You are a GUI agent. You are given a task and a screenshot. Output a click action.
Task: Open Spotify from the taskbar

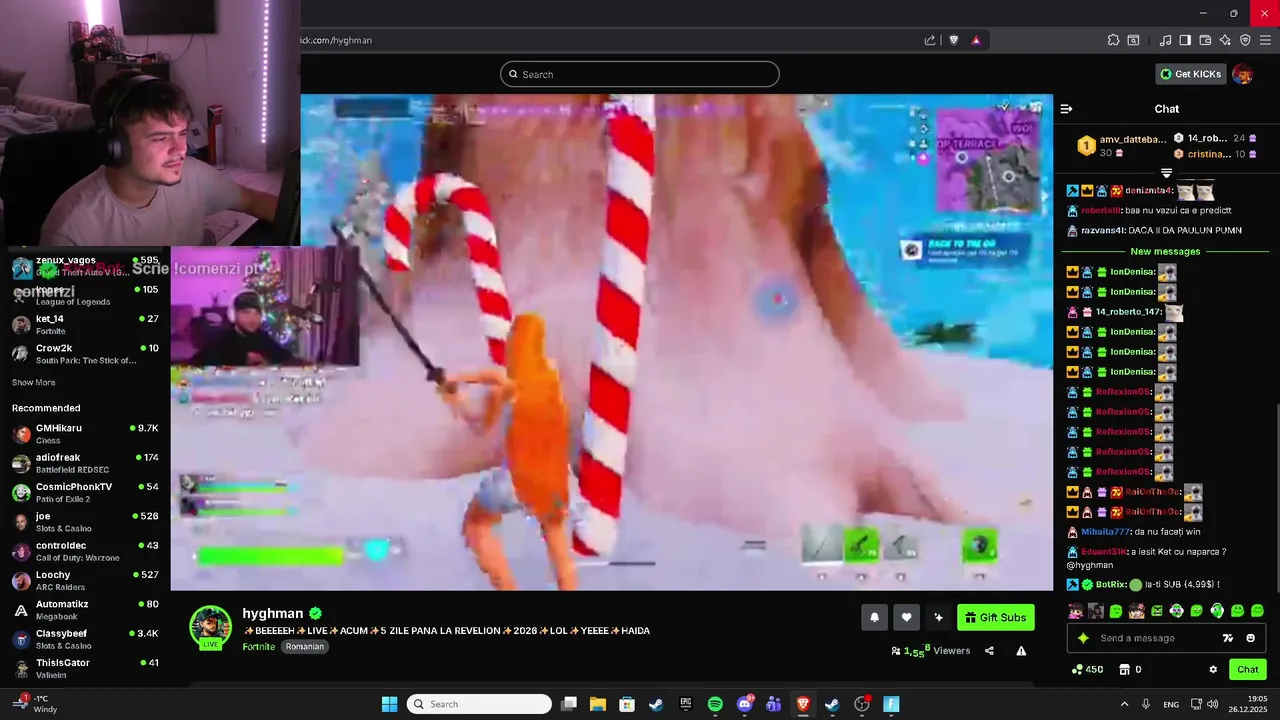pos(715,704)
